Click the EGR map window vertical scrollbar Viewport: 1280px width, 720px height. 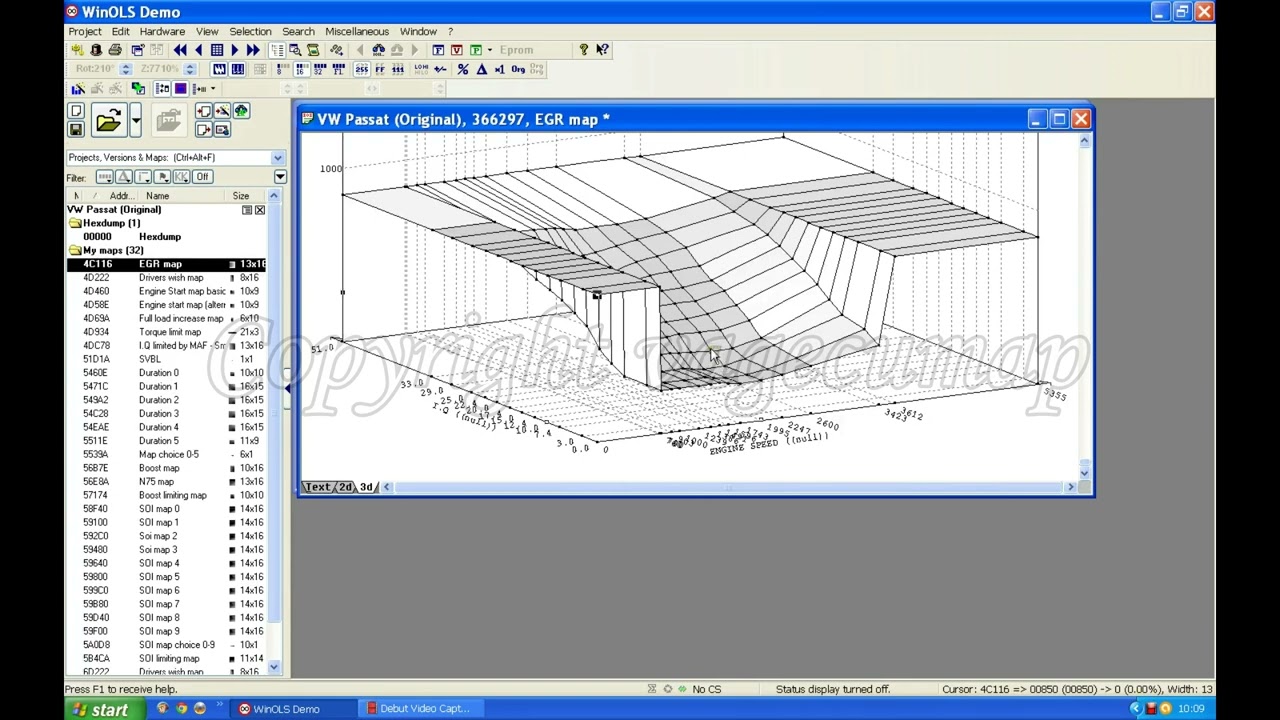[x=1085, y=306]
